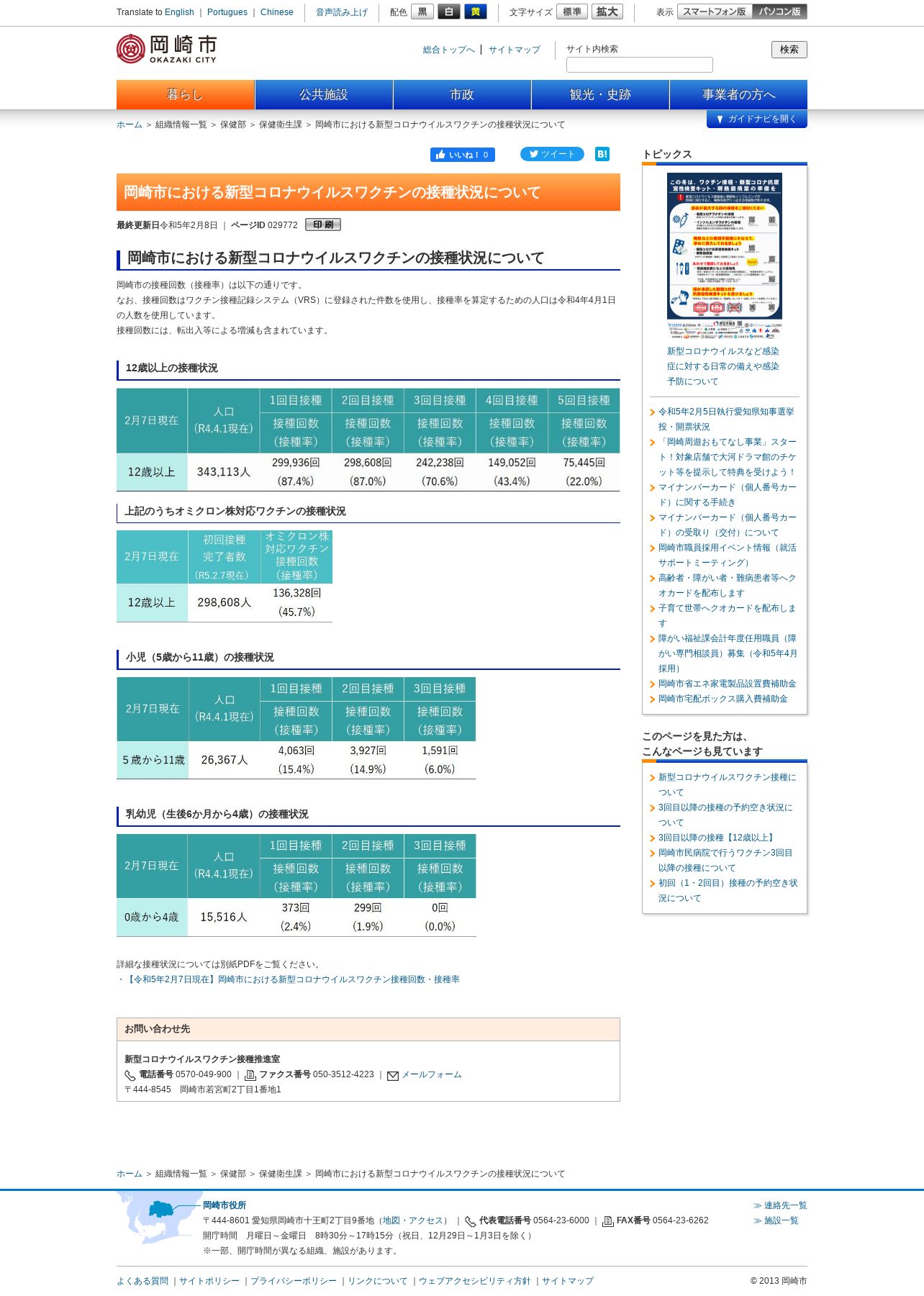The width and height of the screenshot is (924, 1296).
Task: Click the 印刷 print button
Action: (323, 225)
